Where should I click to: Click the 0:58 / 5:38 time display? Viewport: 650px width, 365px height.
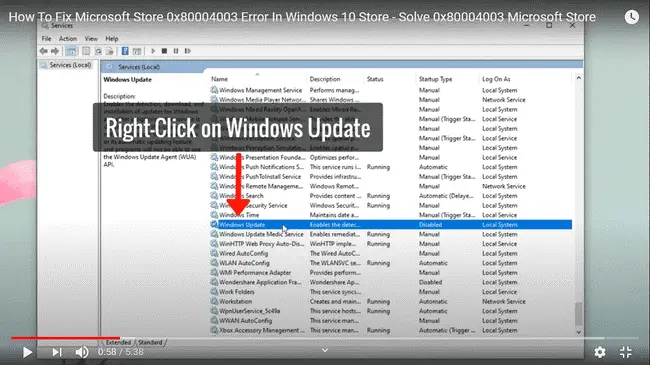point(121,352)
